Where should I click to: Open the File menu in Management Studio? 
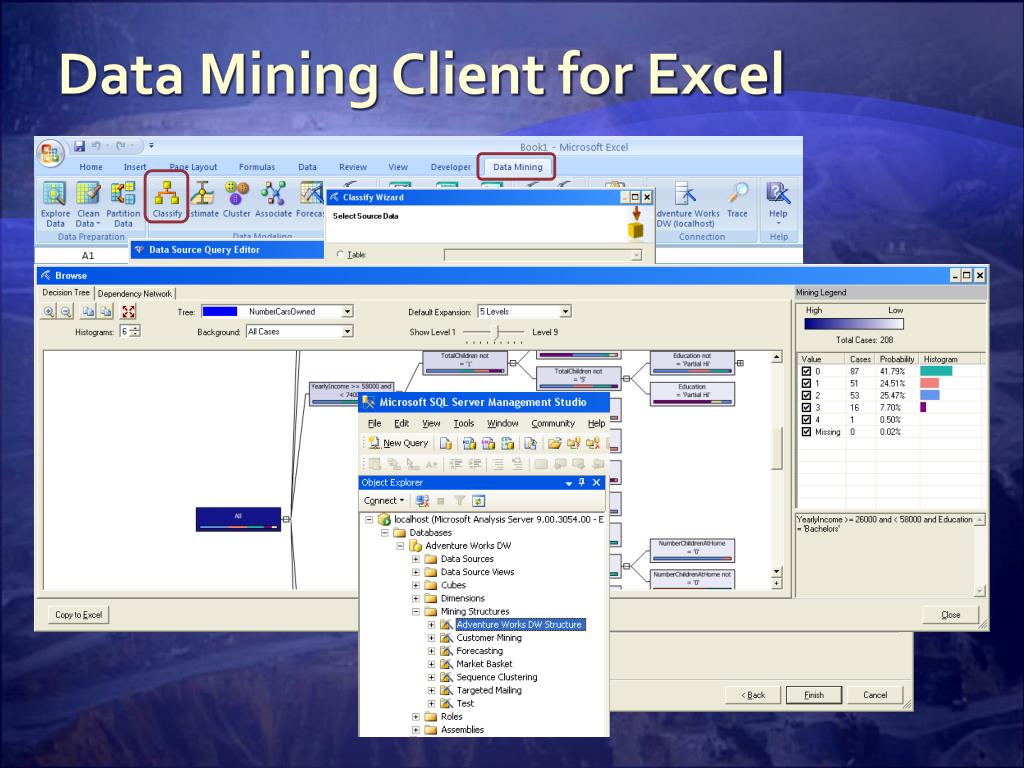[374, 423]
